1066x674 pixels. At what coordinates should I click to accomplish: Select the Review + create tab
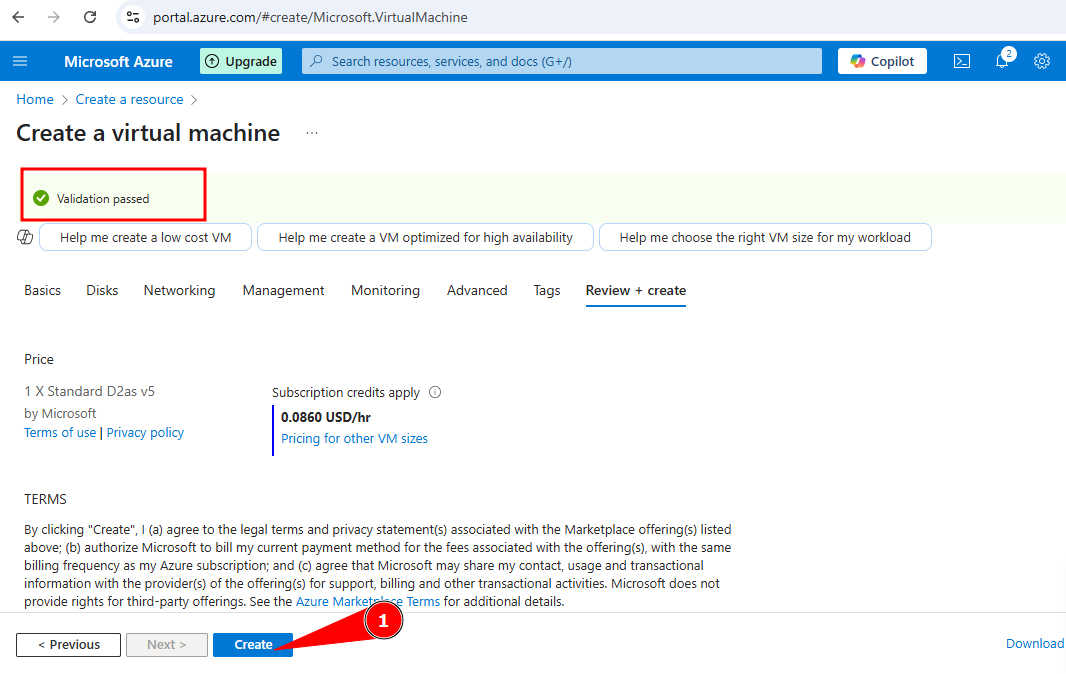636,290
